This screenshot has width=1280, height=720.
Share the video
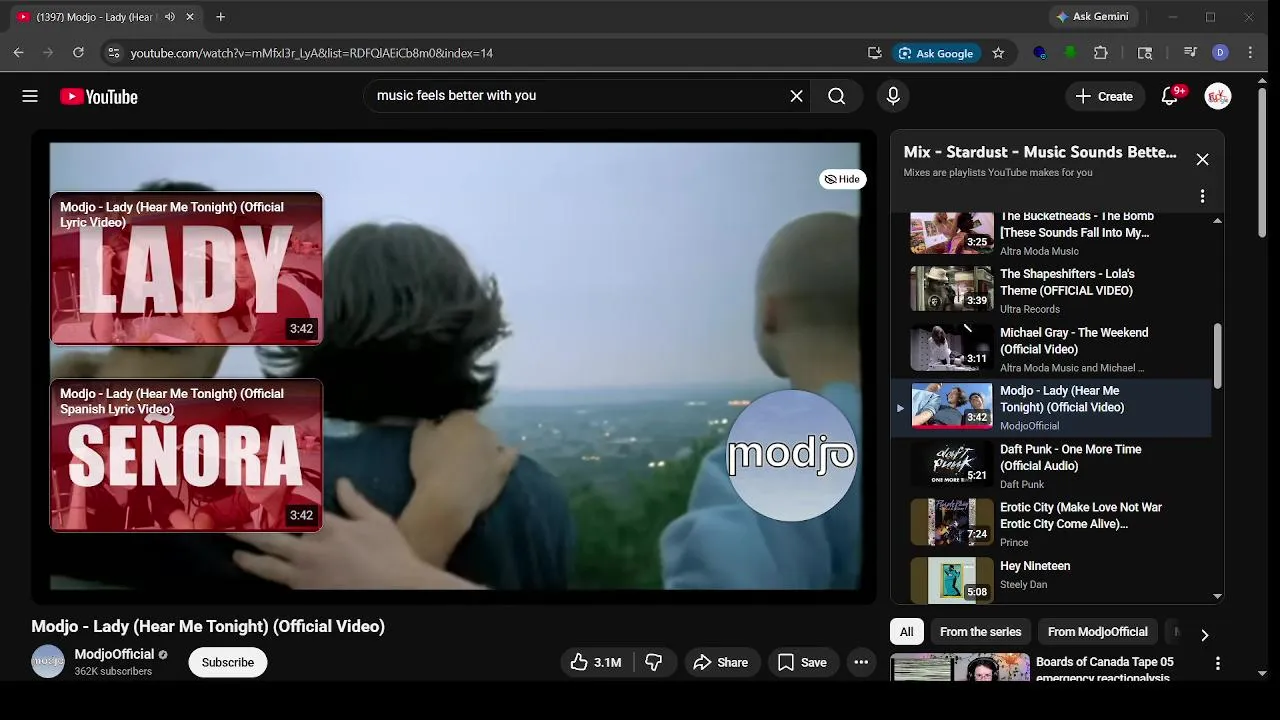coord(720,662)
